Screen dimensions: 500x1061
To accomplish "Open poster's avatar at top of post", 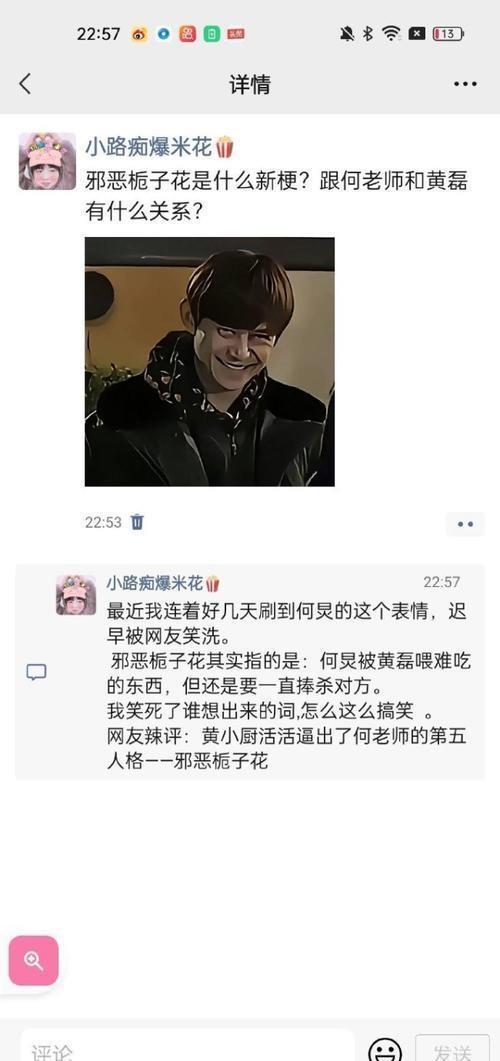I will click(47, 161).
